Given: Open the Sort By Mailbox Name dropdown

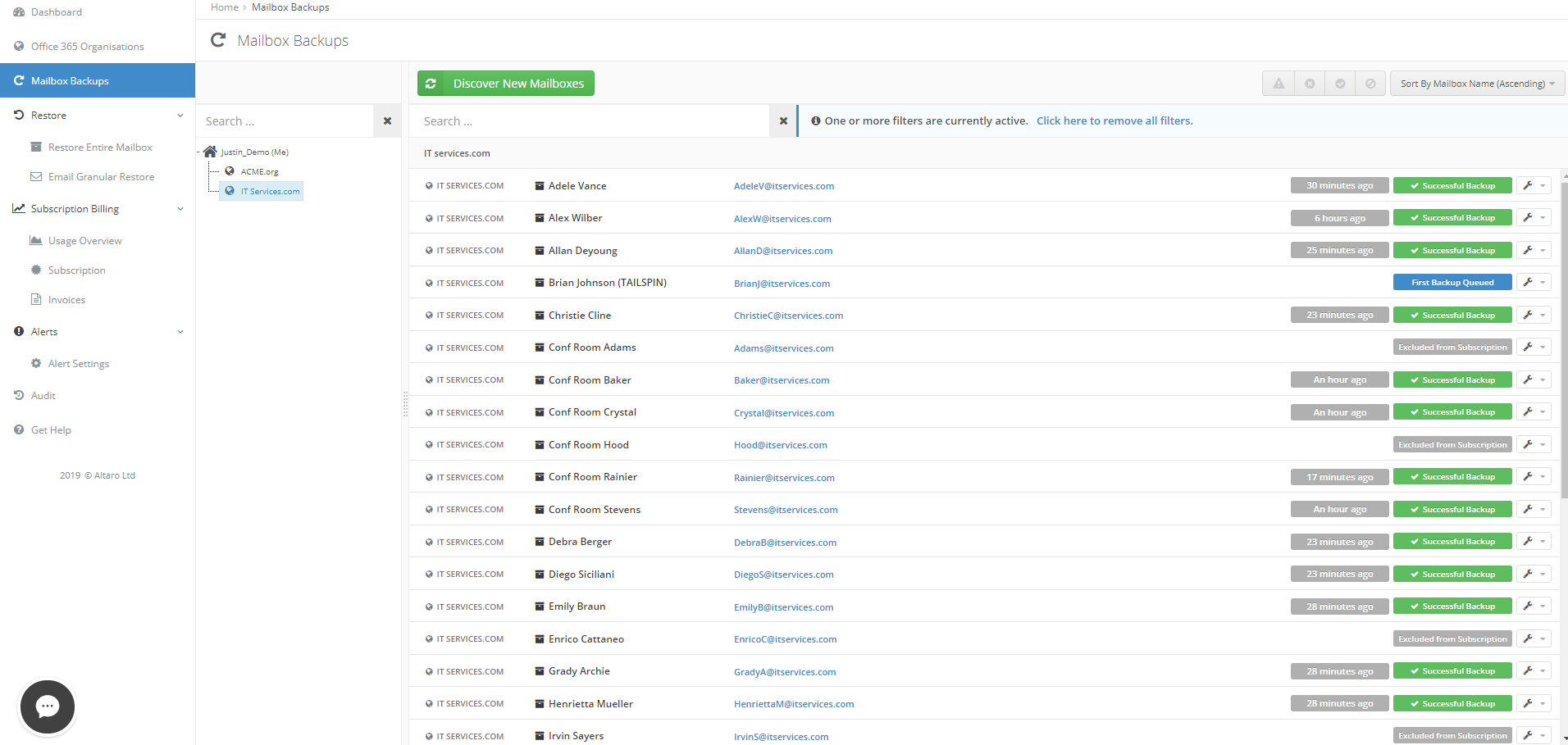Looking at the screenshot, I should [1476, 83].
